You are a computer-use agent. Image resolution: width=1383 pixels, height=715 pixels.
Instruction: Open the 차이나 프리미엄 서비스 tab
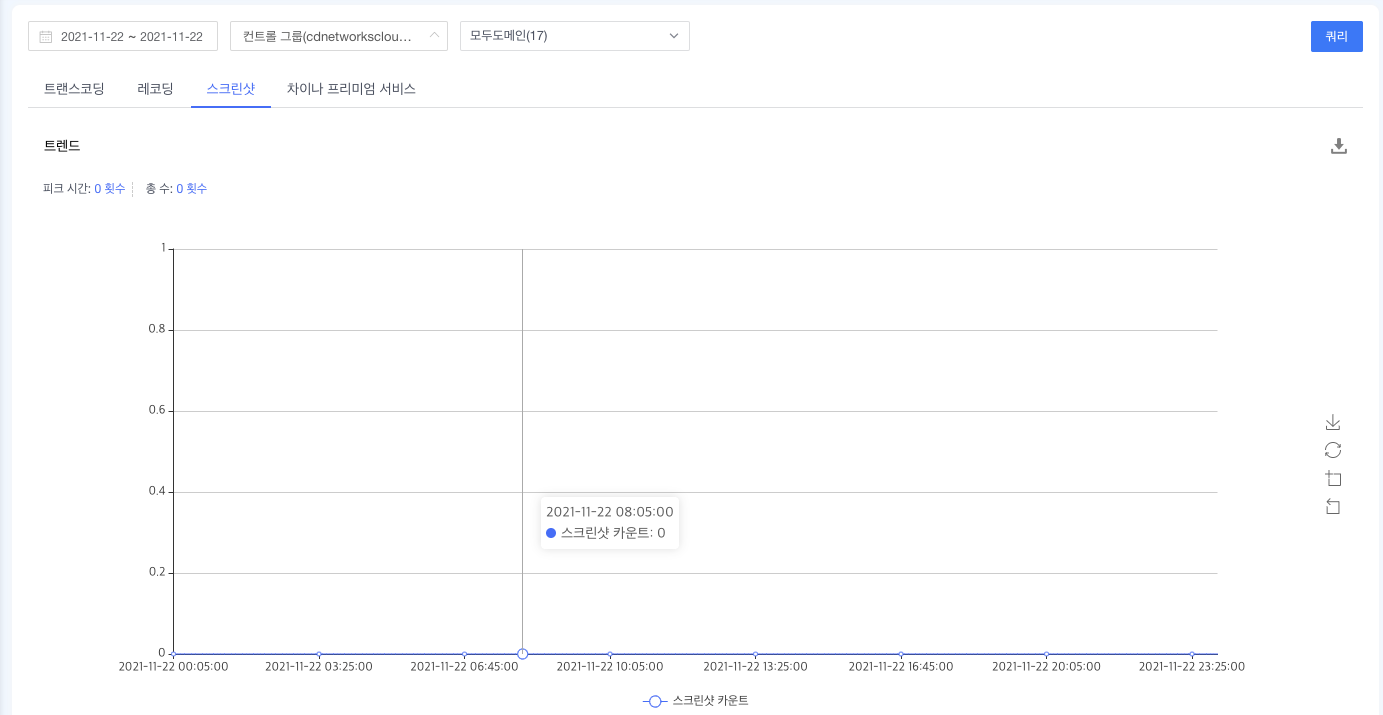(x=351, y=89)
